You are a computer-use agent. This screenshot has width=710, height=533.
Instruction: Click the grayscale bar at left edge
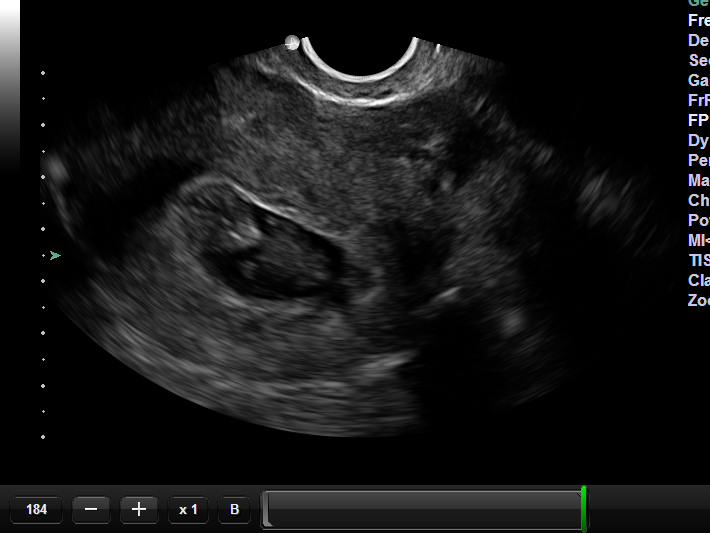click(10, 86)
